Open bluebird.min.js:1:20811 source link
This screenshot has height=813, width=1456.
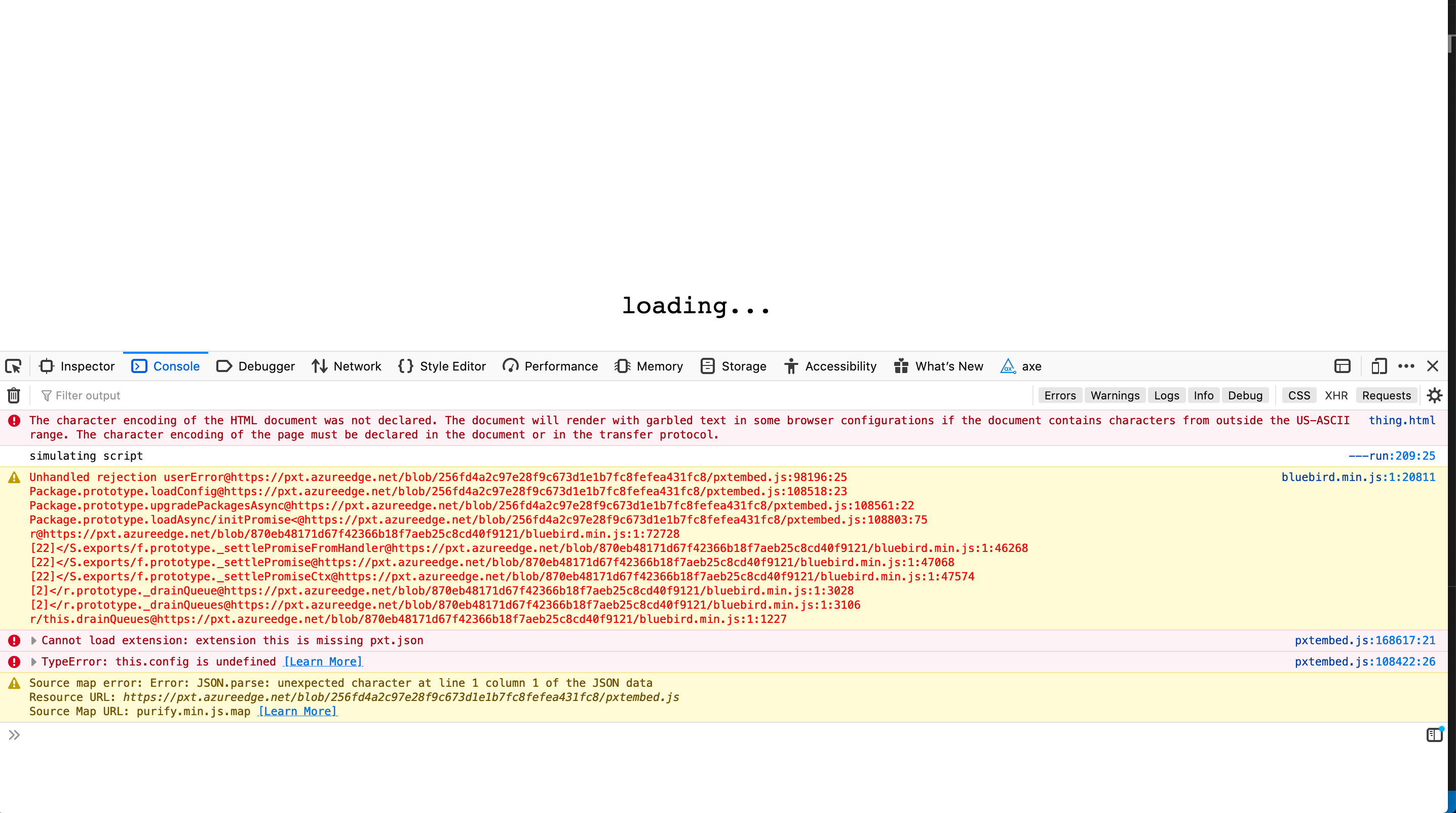(x=1358, y=477)
